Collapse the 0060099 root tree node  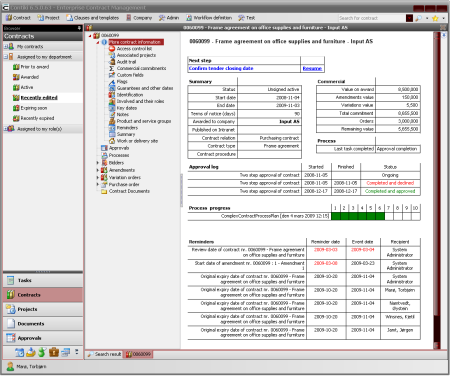[x=90, y=35]
